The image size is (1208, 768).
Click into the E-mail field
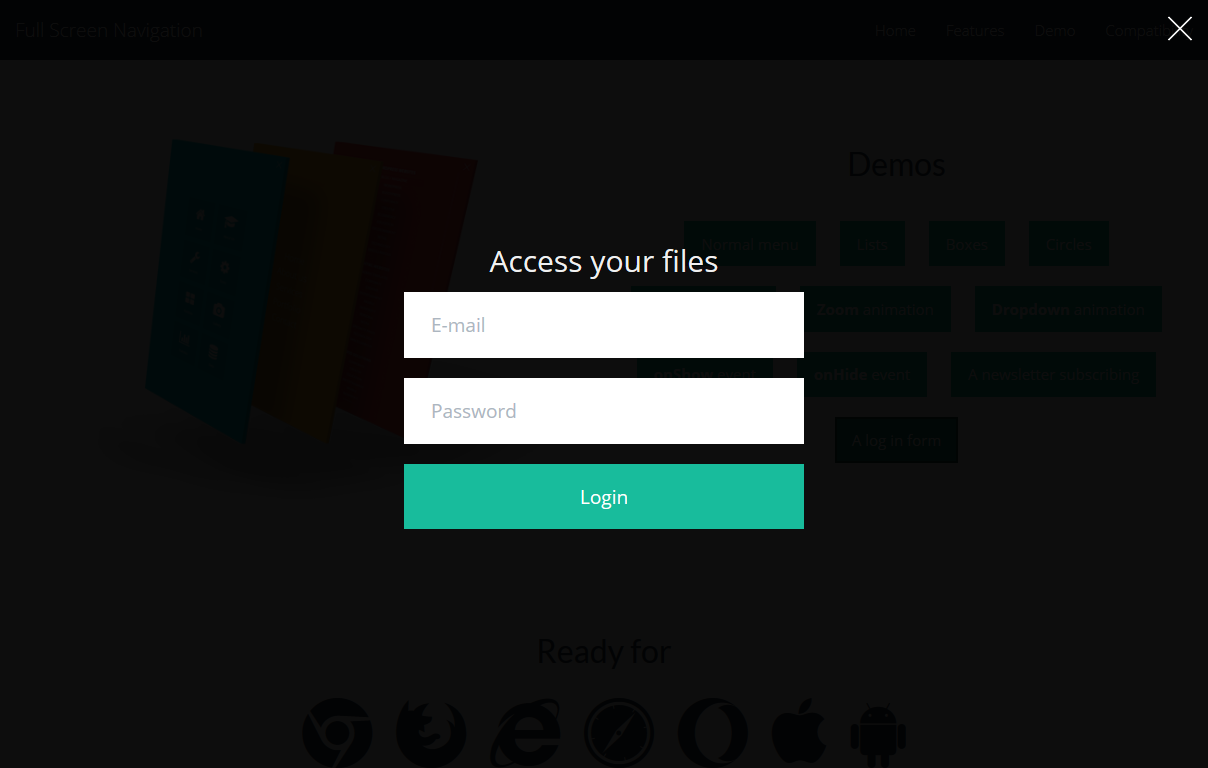coord(604,325)
